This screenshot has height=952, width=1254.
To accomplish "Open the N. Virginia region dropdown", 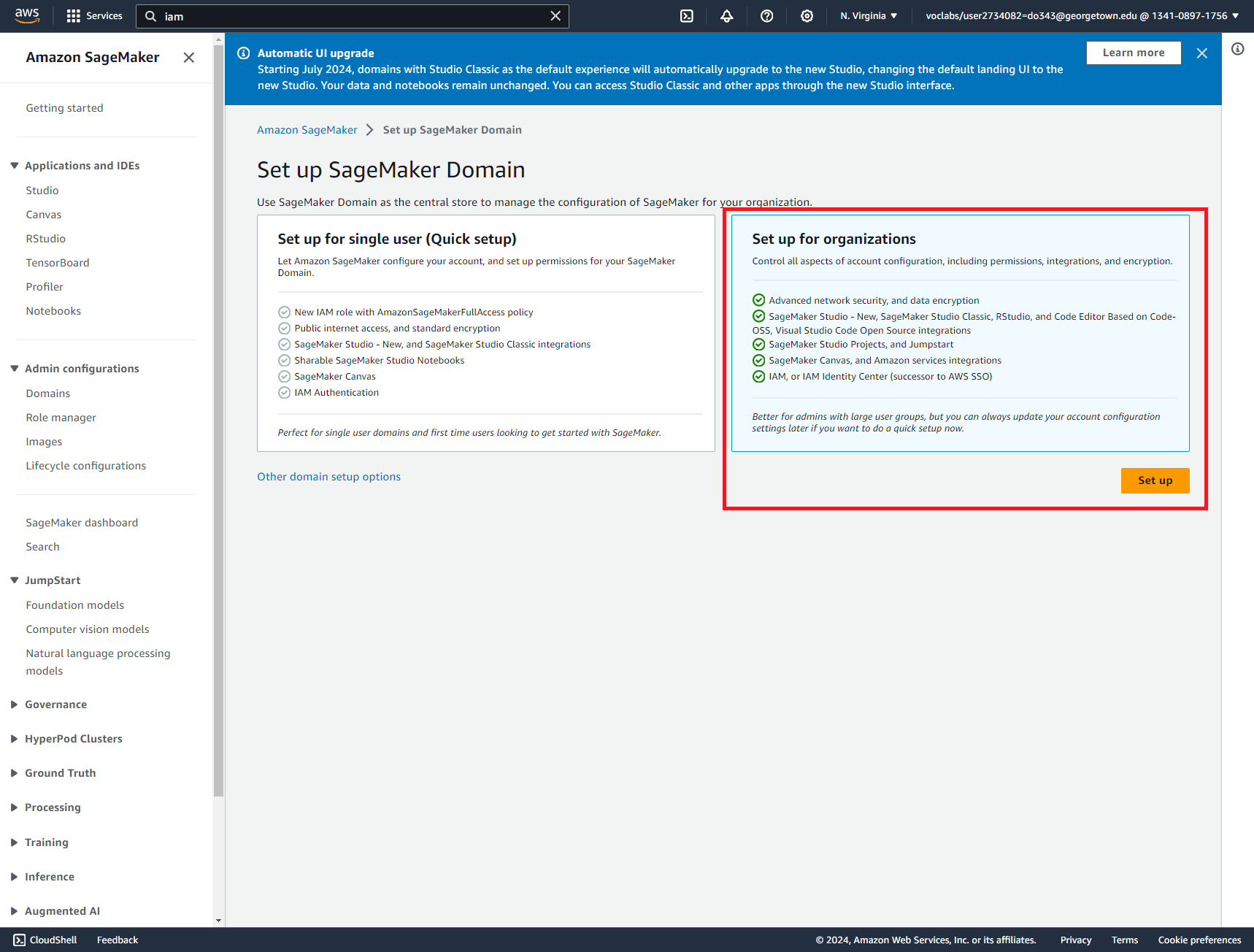I will pos(869,16).
